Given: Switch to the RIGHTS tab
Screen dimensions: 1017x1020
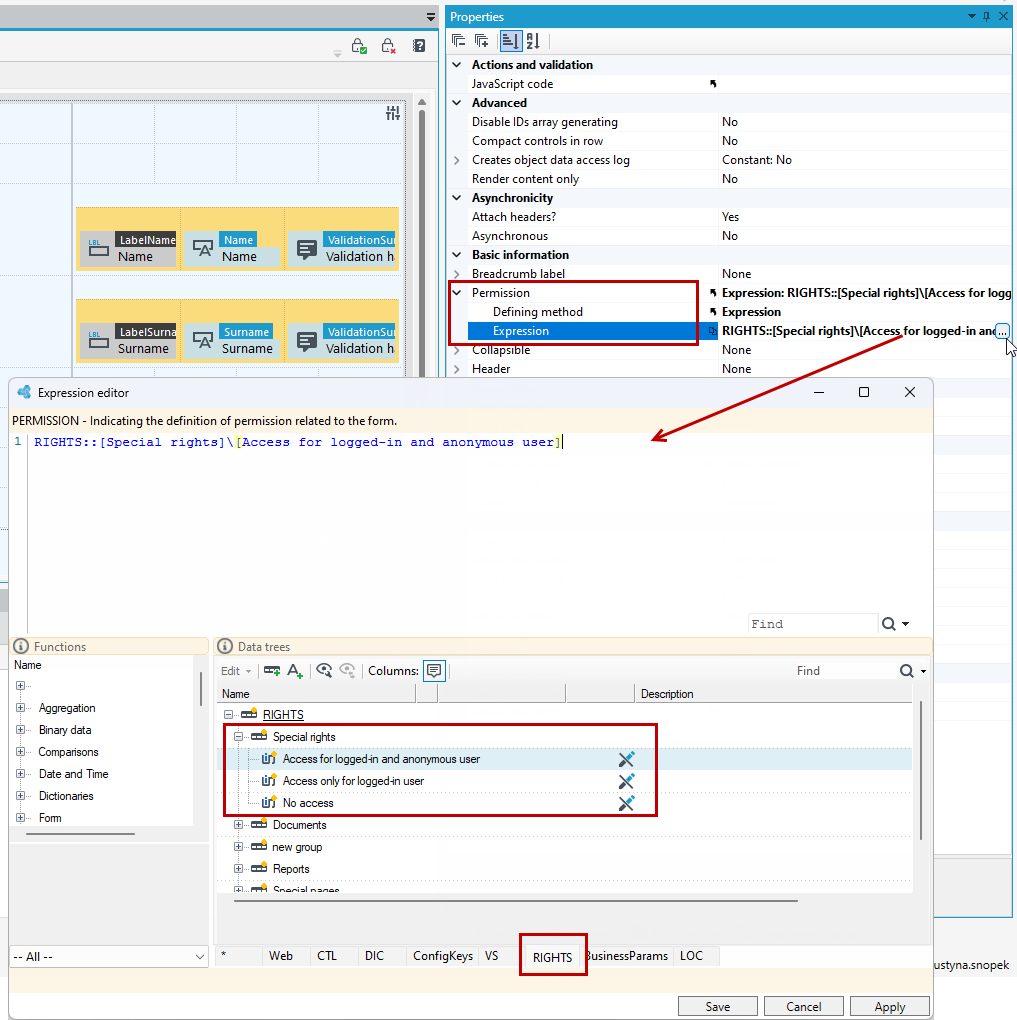Looking at the screenshot, I should [552, 958].
